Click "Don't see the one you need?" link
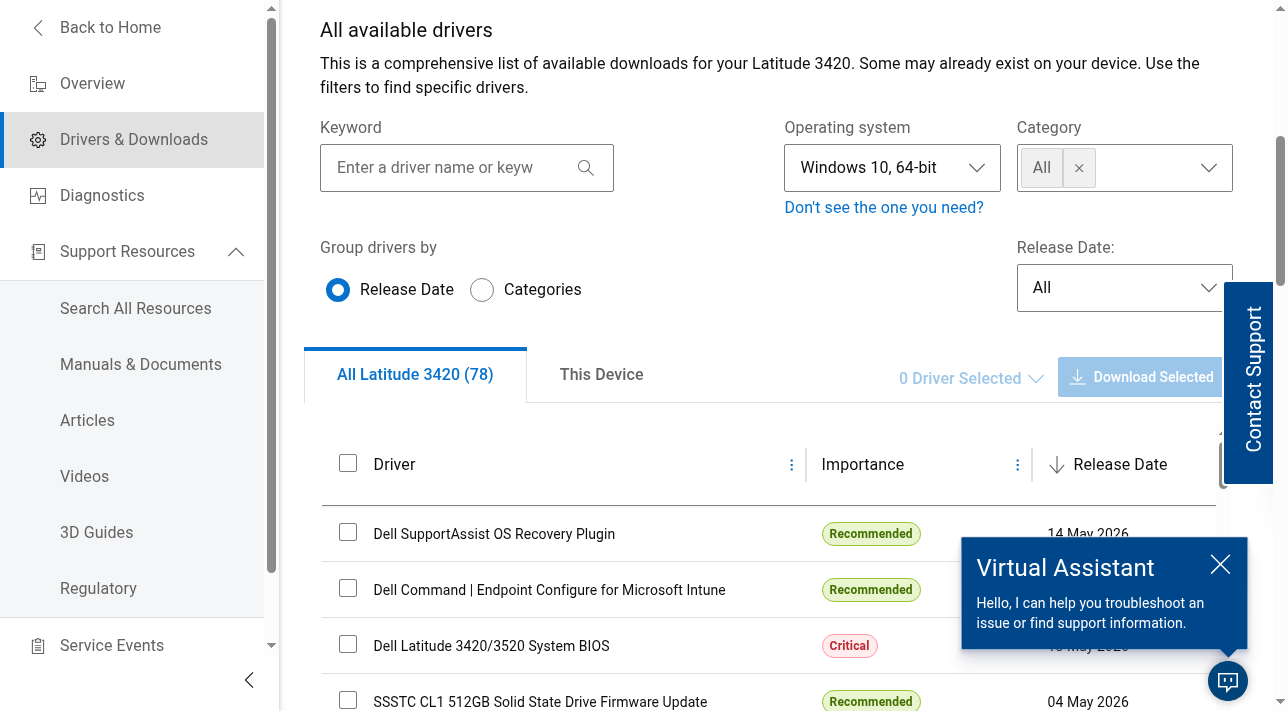1288x711 pixels. 884,208
